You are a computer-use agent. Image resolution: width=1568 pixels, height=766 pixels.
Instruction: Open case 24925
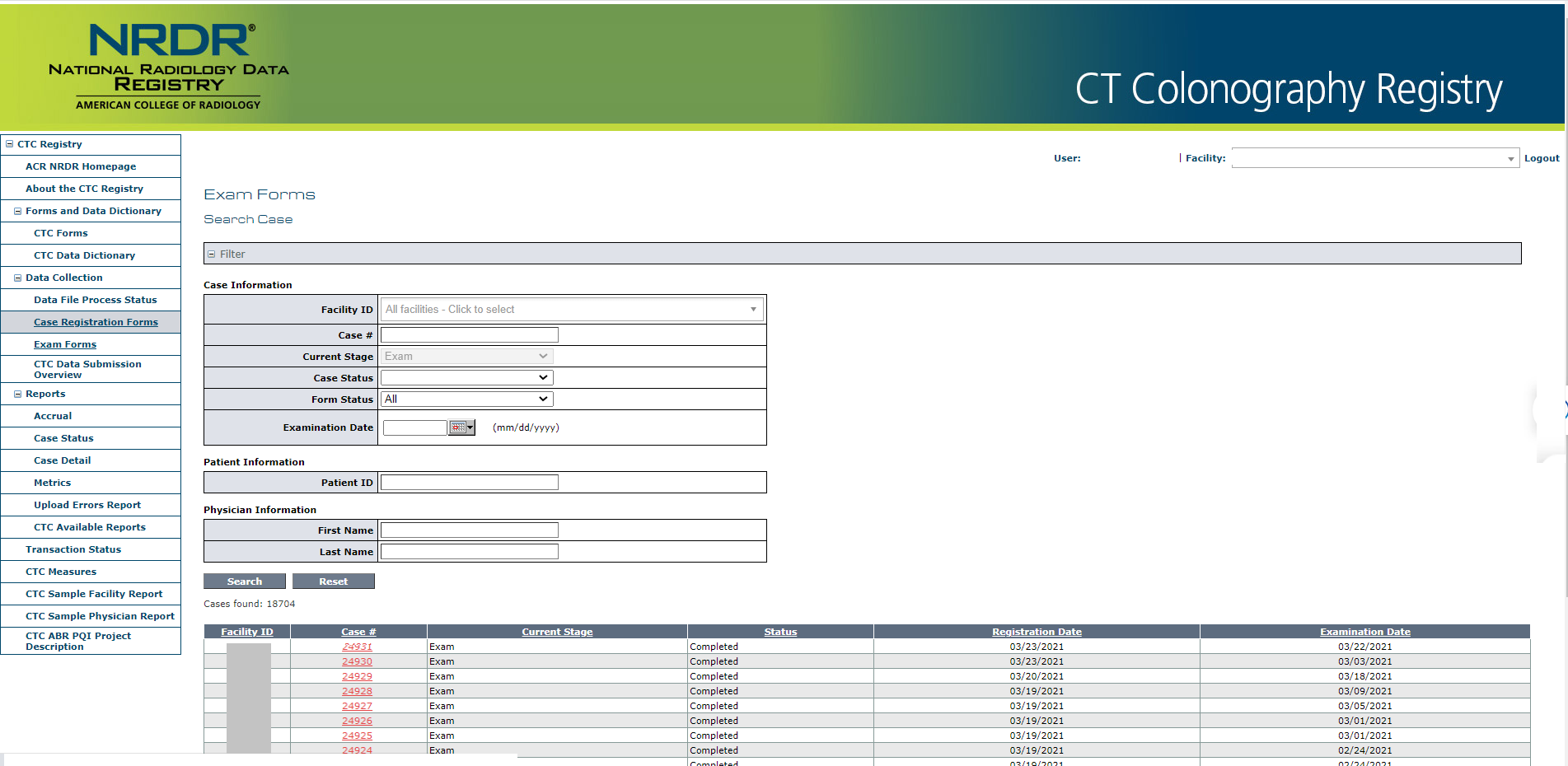tap(358, 736)
